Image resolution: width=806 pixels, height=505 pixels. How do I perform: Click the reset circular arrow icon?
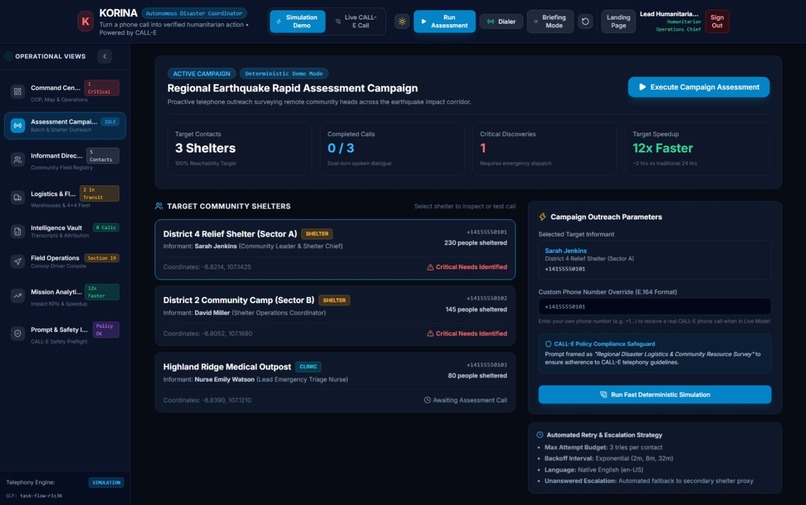585,22
